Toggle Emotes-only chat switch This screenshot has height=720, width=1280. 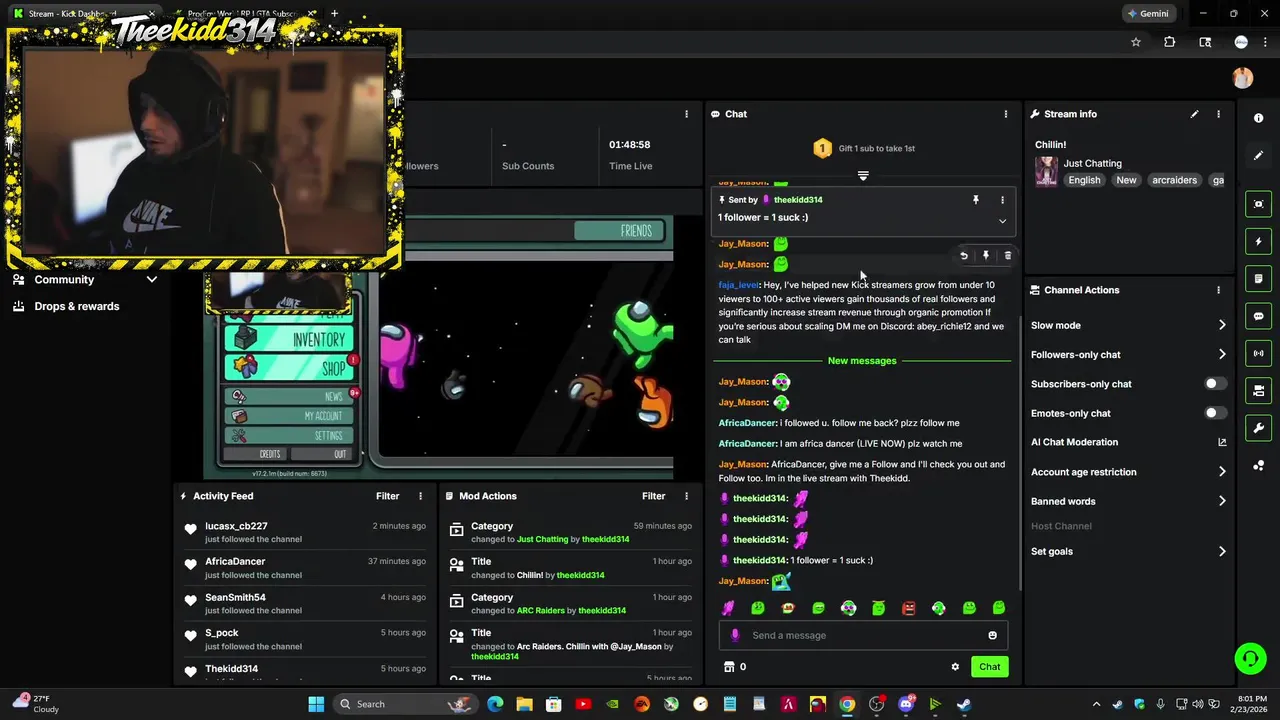(1215, 413)
